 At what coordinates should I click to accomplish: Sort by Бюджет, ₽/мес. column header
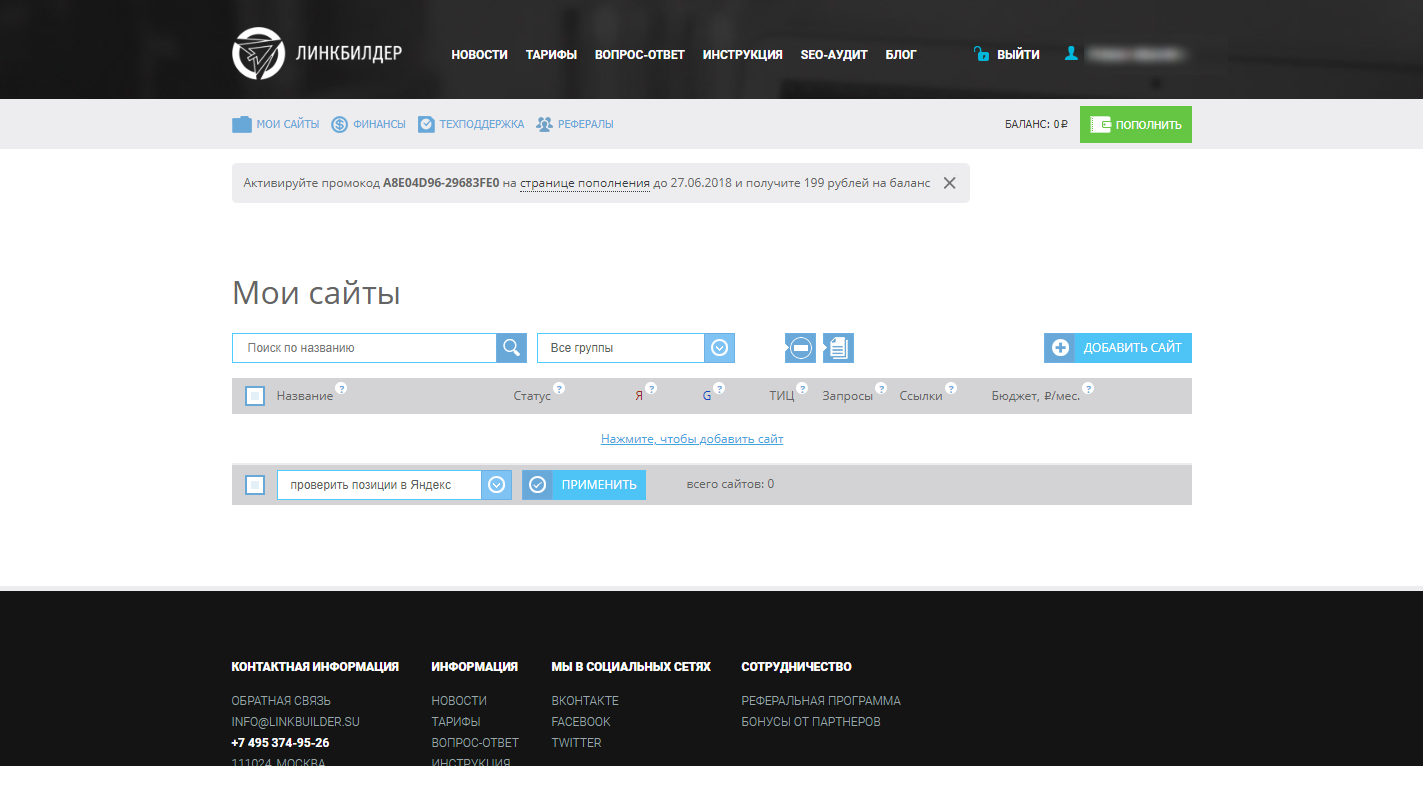click(1036, 396)
